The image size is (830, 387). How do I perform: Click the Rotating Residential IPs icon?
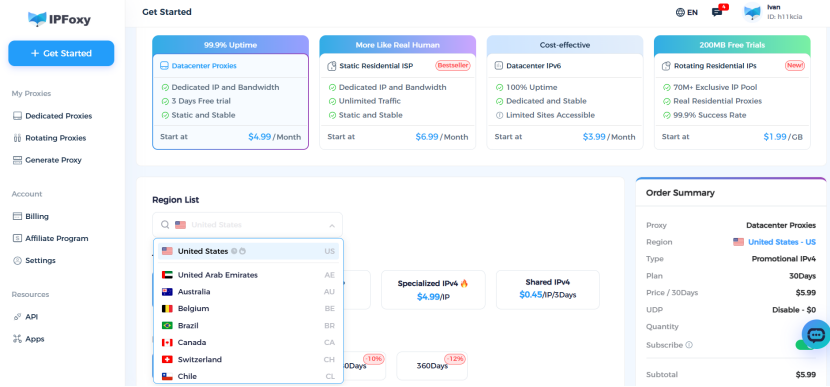pos(666,66)
